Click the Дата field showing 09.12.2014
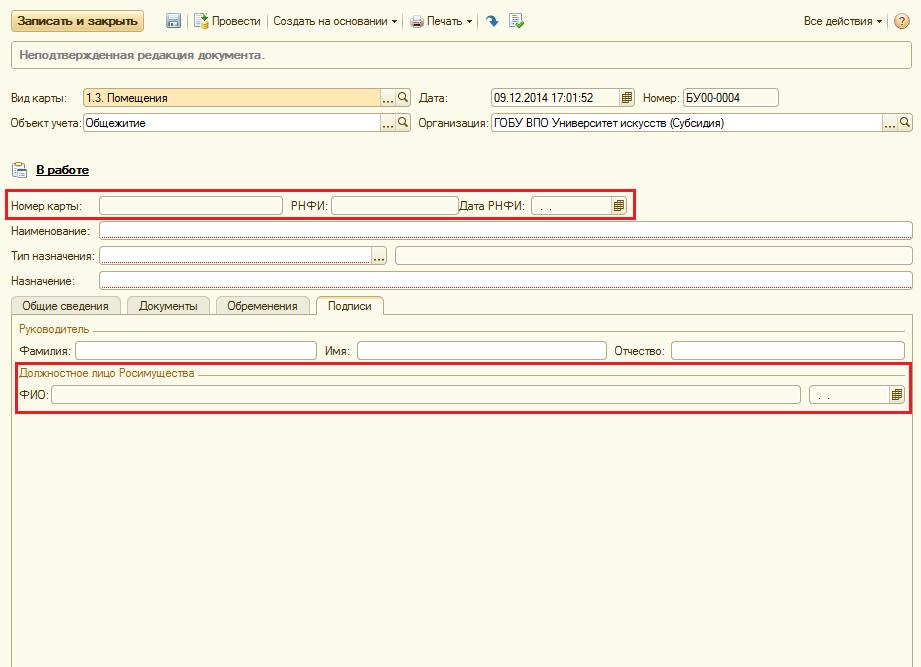Image resolution: width=921 pixels, height=667 pixels. 555,97
